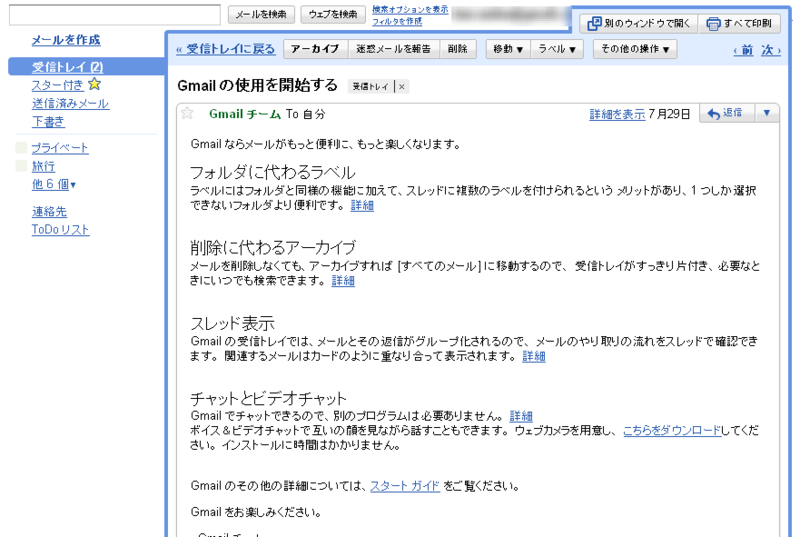
Task: Open 連絡先 in sidebar
Action: (x=49, y=212)
